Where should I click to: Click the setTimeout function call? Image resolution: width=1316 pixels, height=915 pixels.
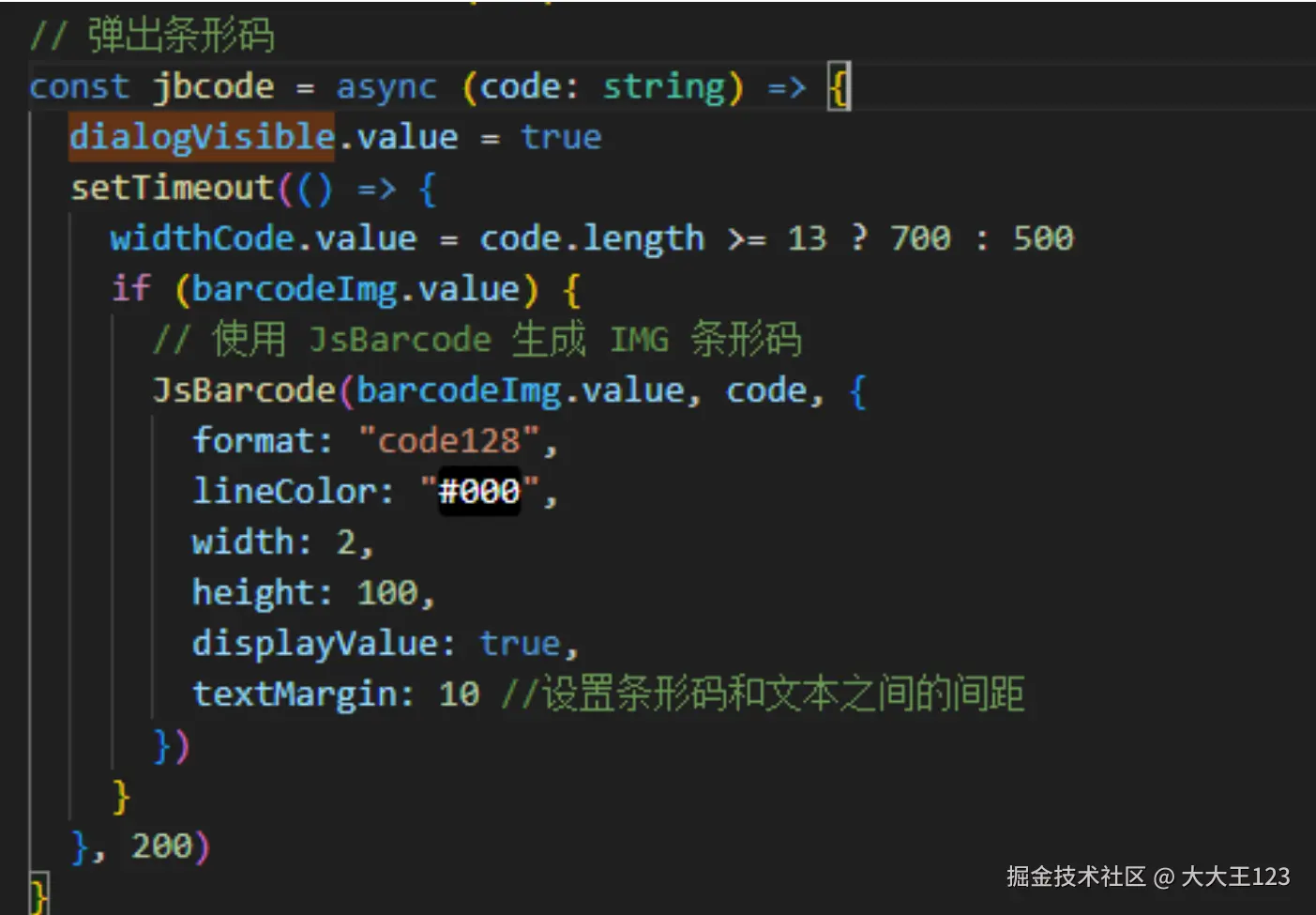[x=173, y=188]
